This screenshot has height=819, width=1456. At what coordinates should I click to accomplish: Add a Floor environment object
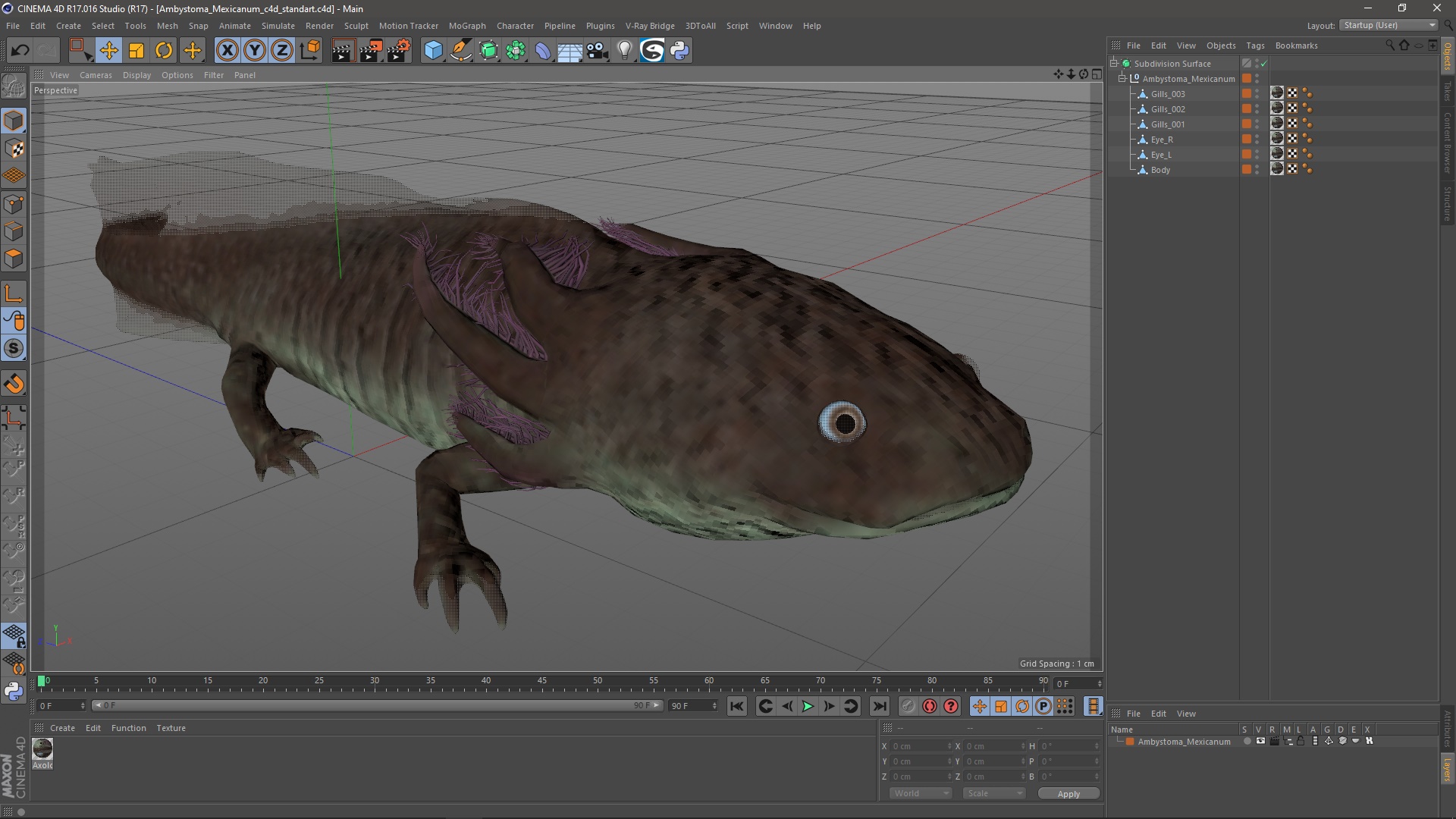pos(570,51)
